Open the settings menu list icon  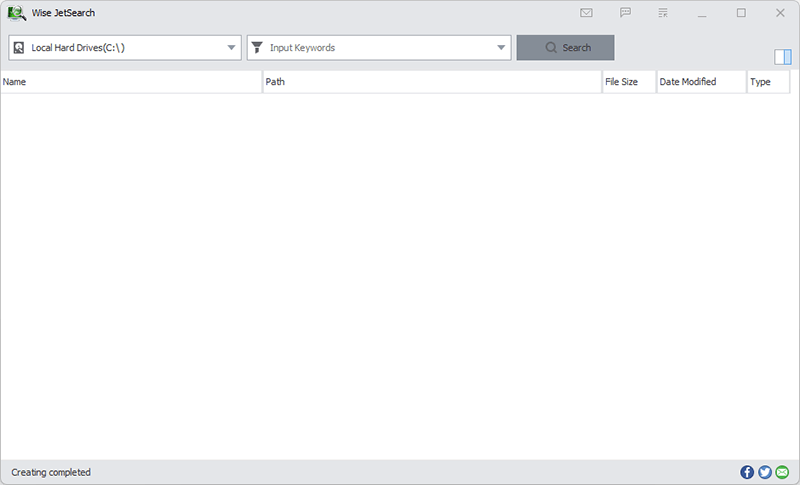click(x=663, y=13)
